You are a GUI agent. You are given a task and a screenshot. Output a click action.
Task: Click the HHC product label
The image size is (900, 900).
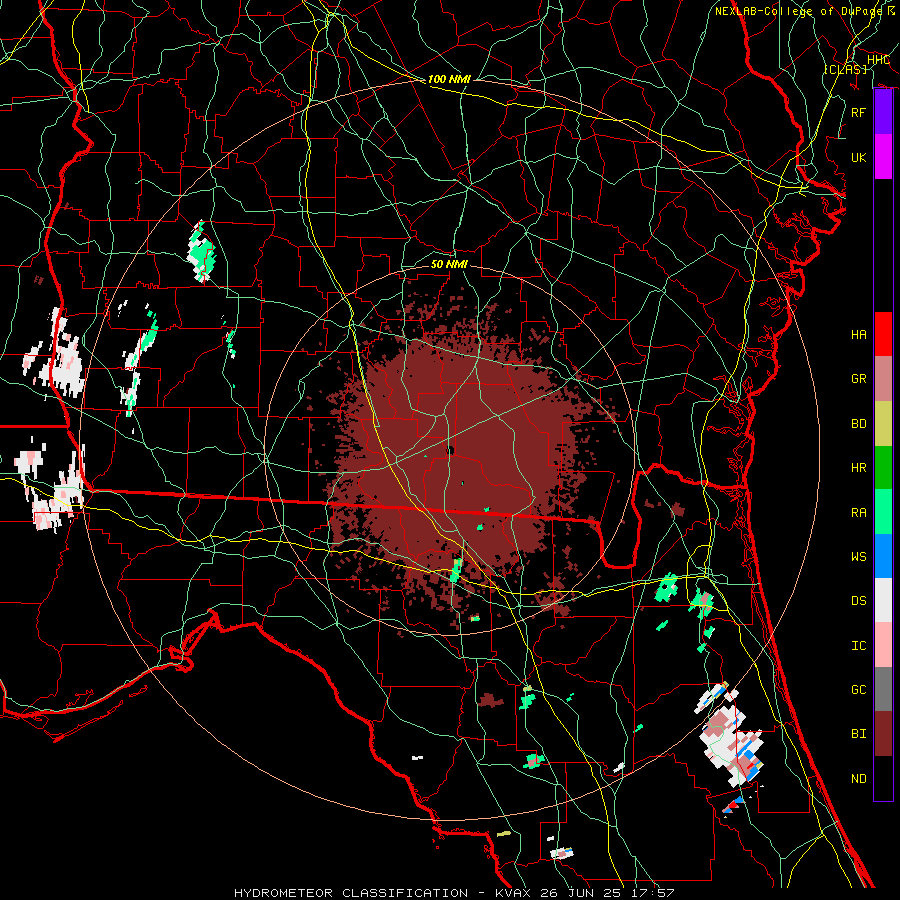878,60
